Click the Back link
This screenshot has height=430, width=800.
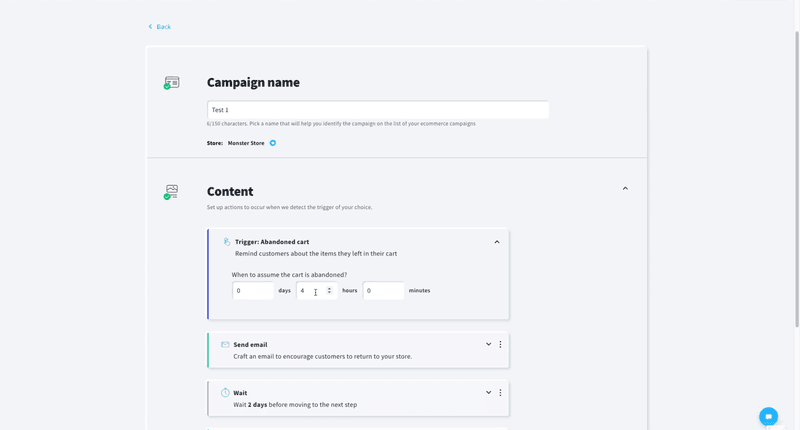tap(163, 27)
